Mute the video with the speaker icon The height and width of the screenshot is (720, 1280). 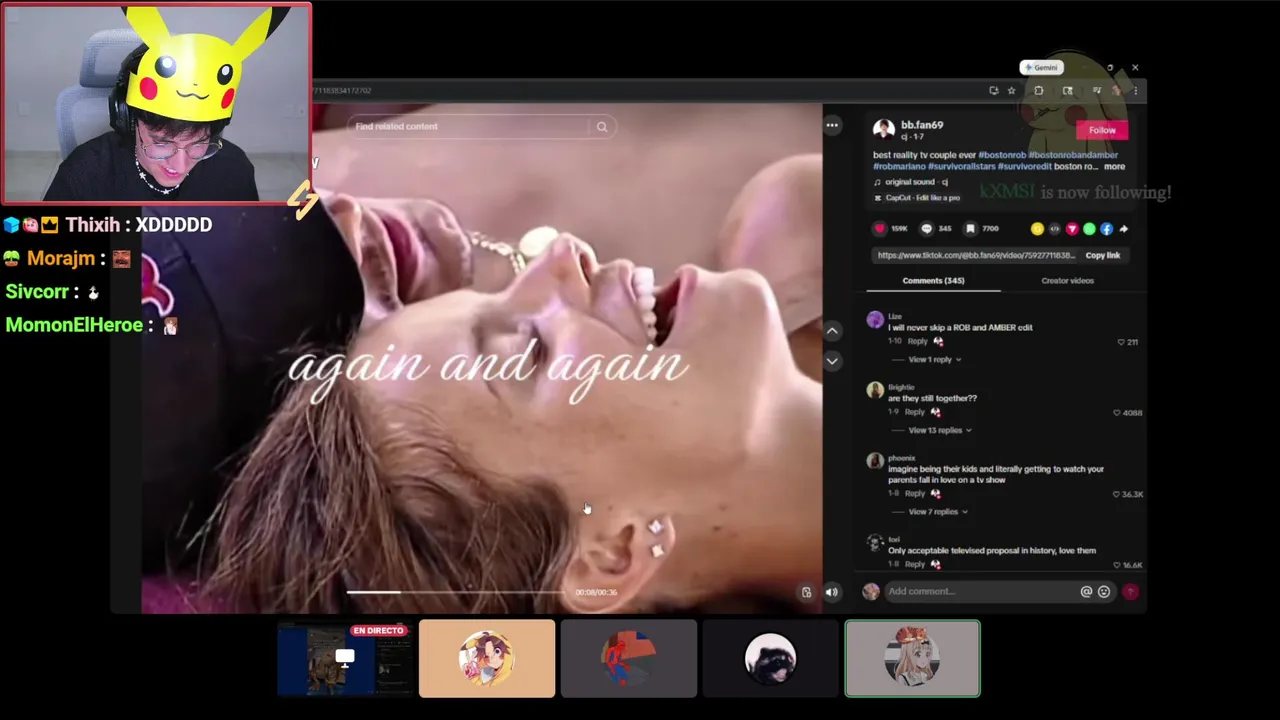click(x=831, y=592)
